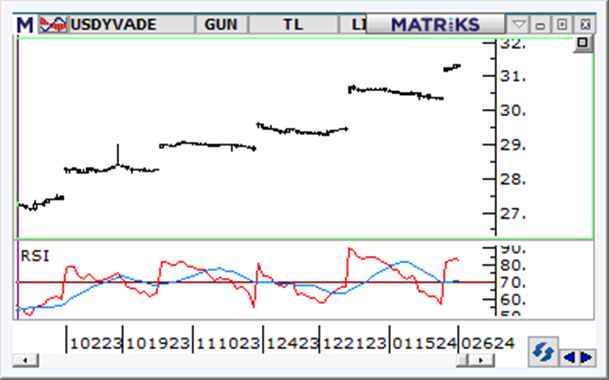
Task: Click the Matriks M logo icon
Action: (x=25, y=25)
